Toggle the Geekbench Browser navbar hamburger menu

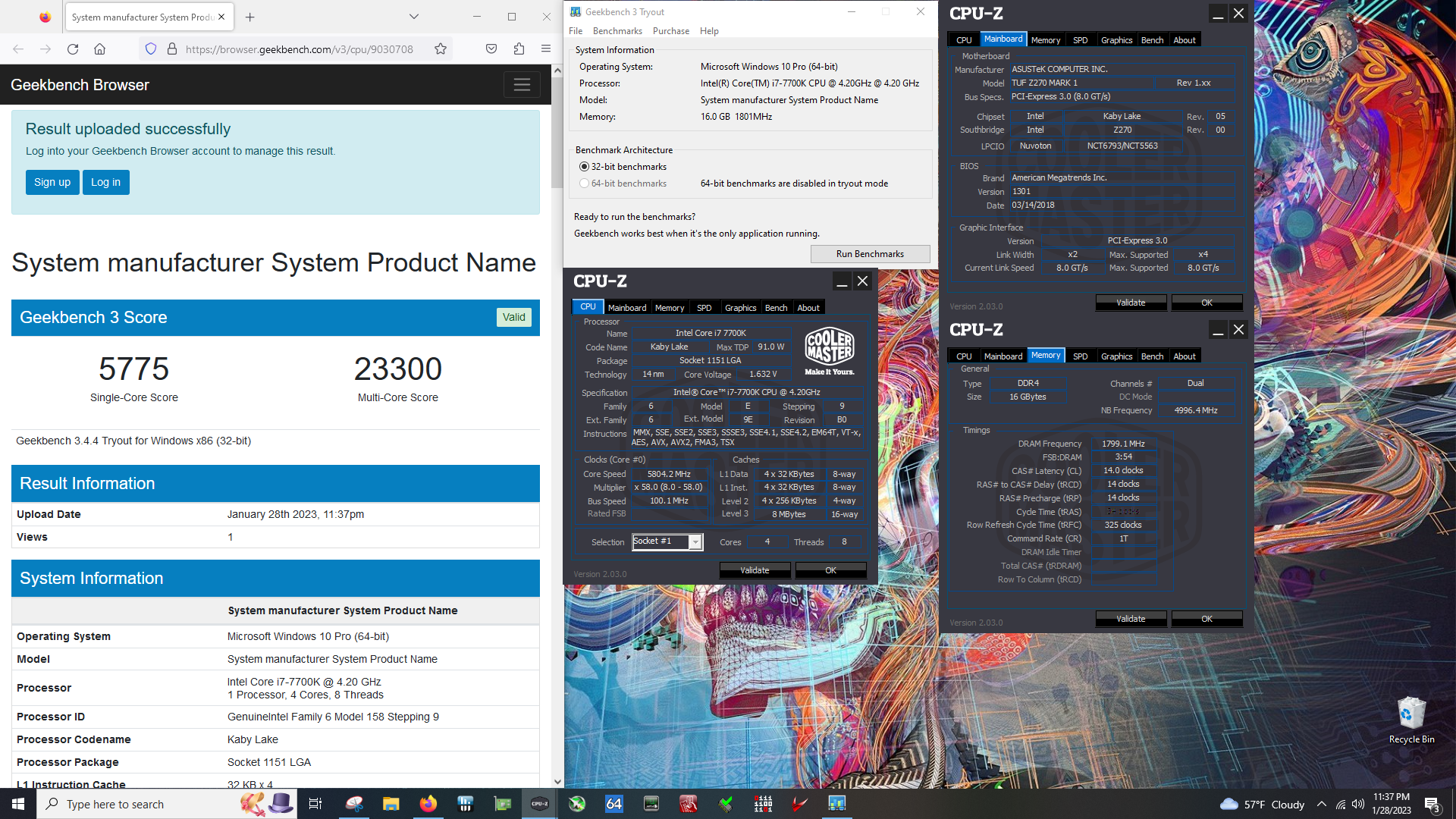pos(522,85)
